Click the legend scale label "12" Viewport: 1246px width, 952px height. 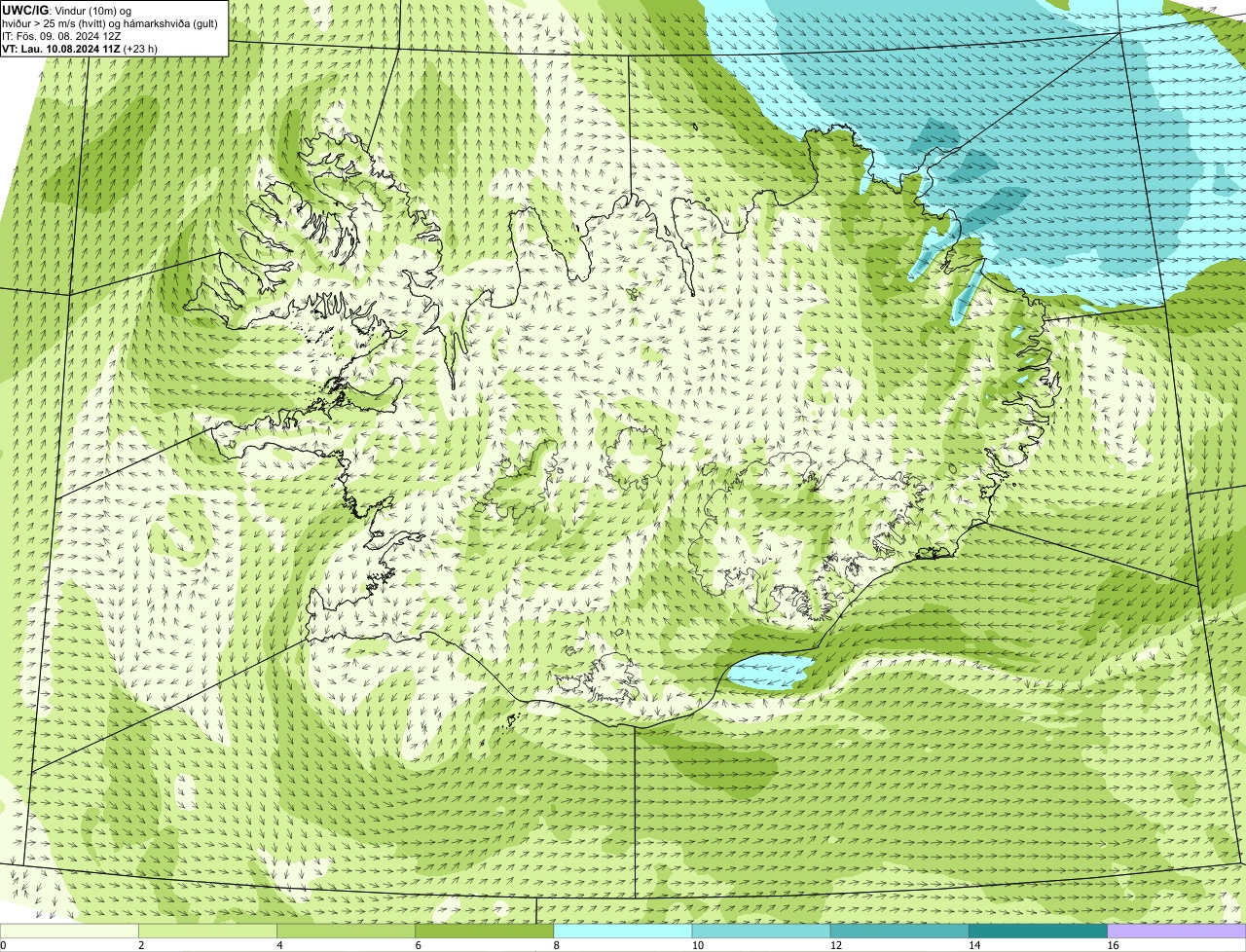pos(836,945)
